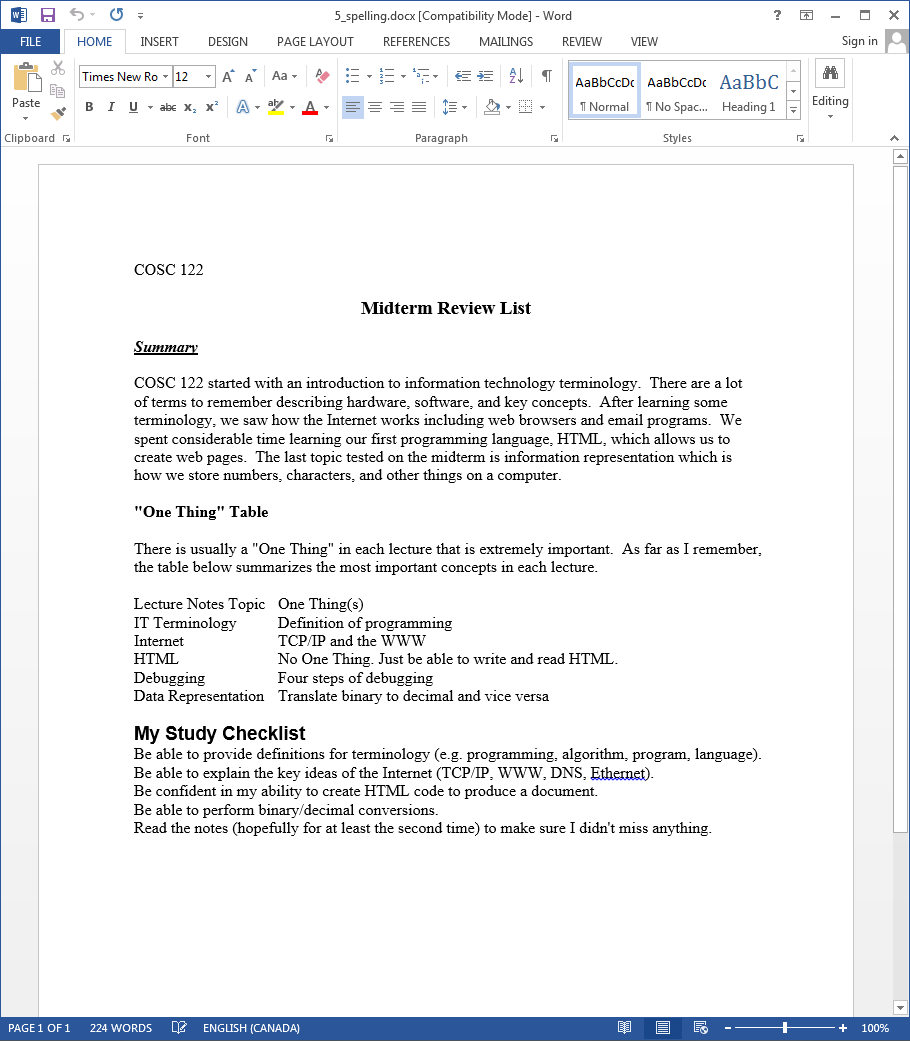910x1041 pixels.
Task: Cut selection with the scissors icon
Action: coord(58,68)
